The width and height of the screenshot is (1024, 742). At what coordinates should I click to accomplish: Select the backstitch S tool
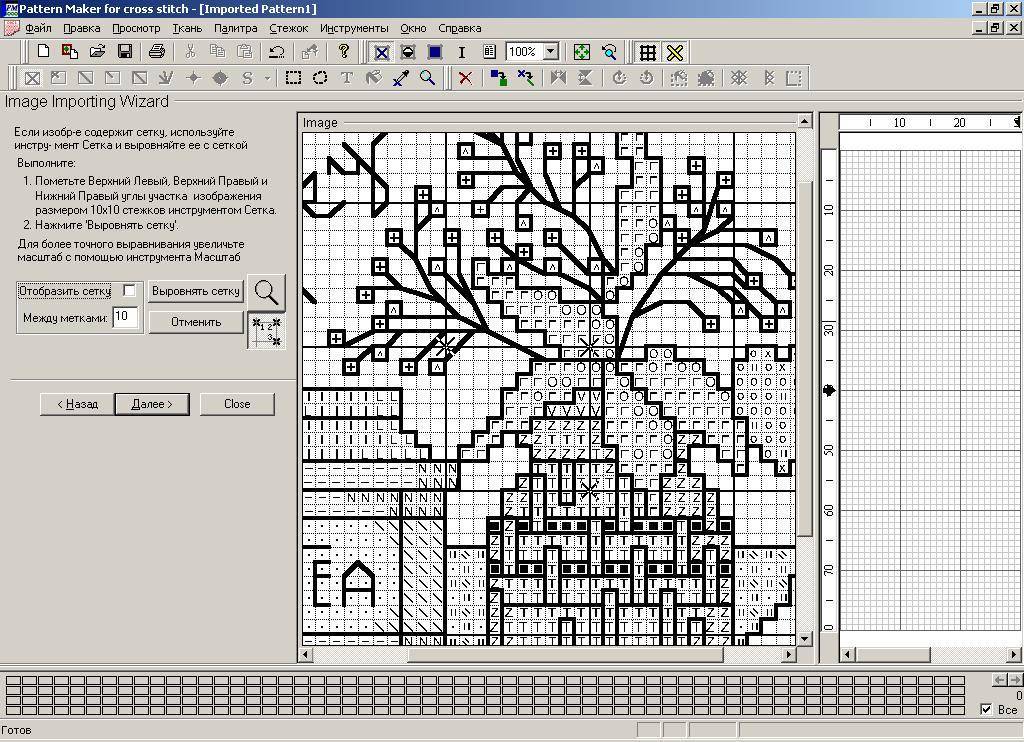247,78
